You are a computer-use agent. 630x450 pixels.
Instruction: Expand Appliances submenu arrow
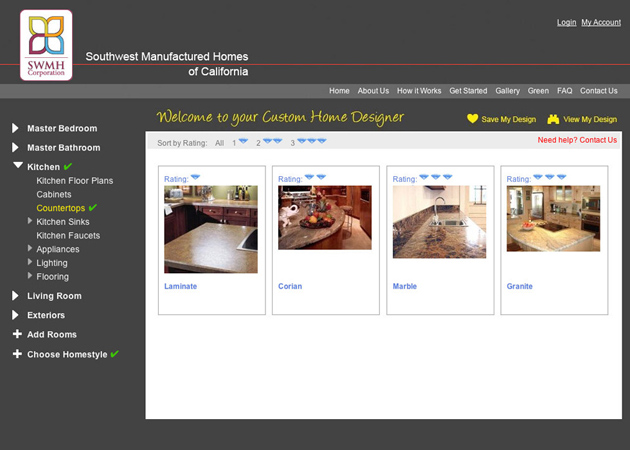30,248
